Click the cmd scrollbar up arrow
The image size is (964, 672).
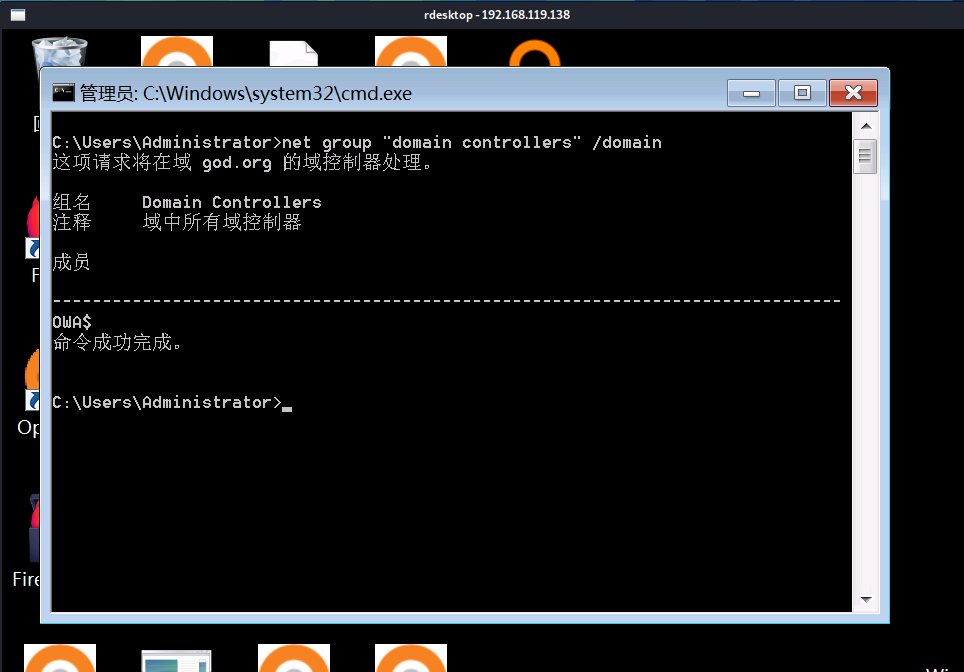point(866,126)
